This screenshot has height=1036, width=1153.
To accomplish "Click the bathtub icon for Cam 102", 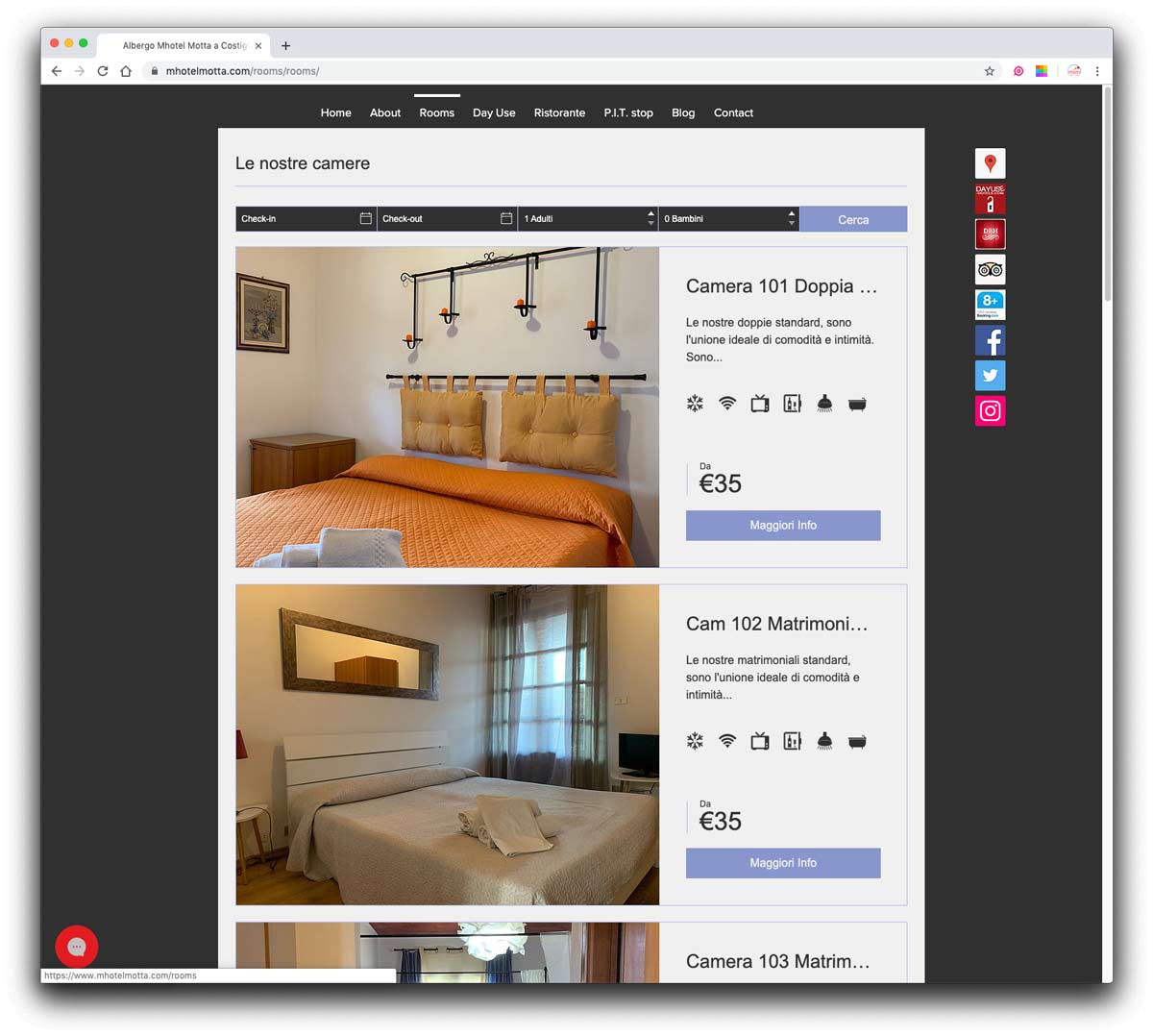I will point(857,742).
